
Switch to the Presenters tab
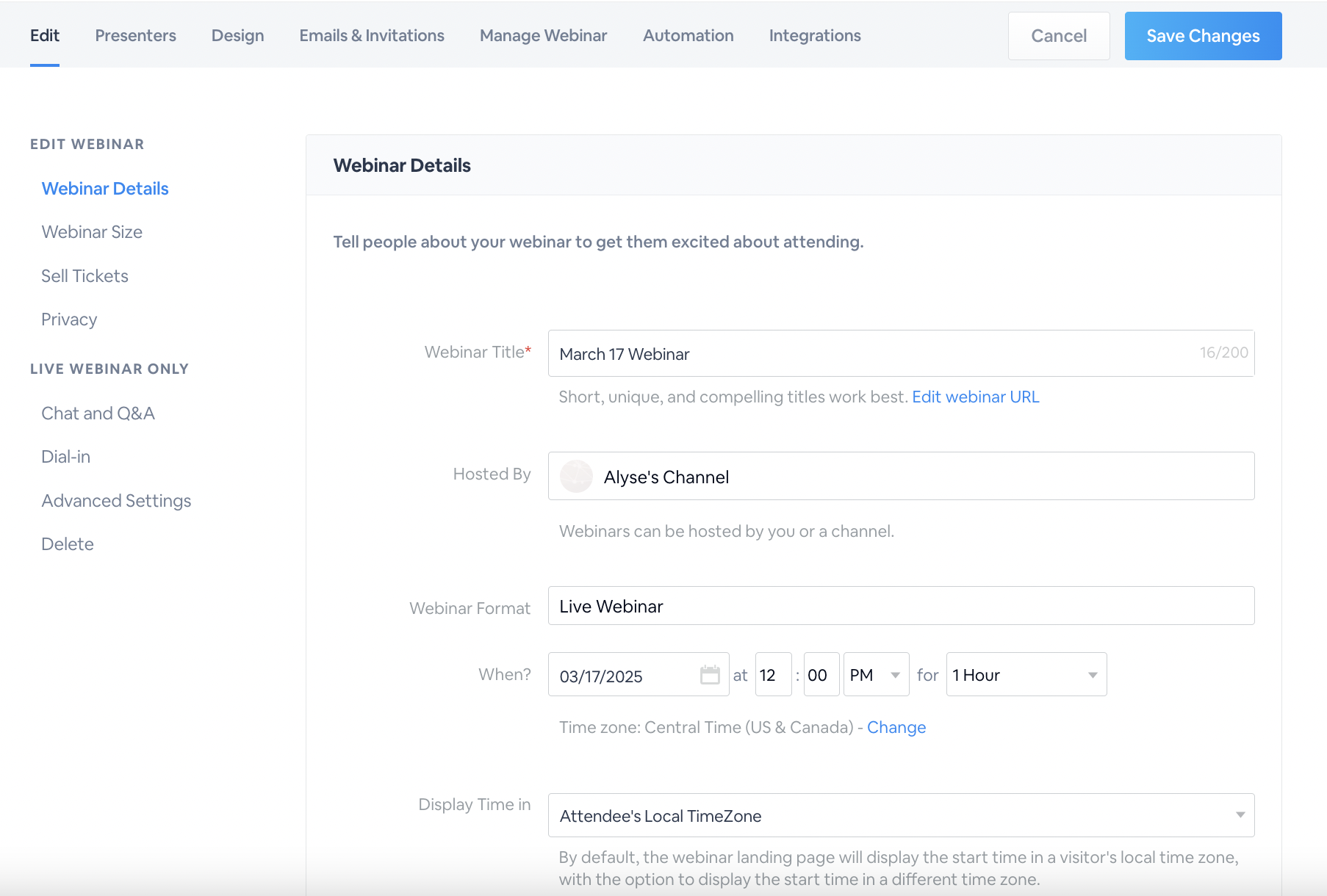135,35
